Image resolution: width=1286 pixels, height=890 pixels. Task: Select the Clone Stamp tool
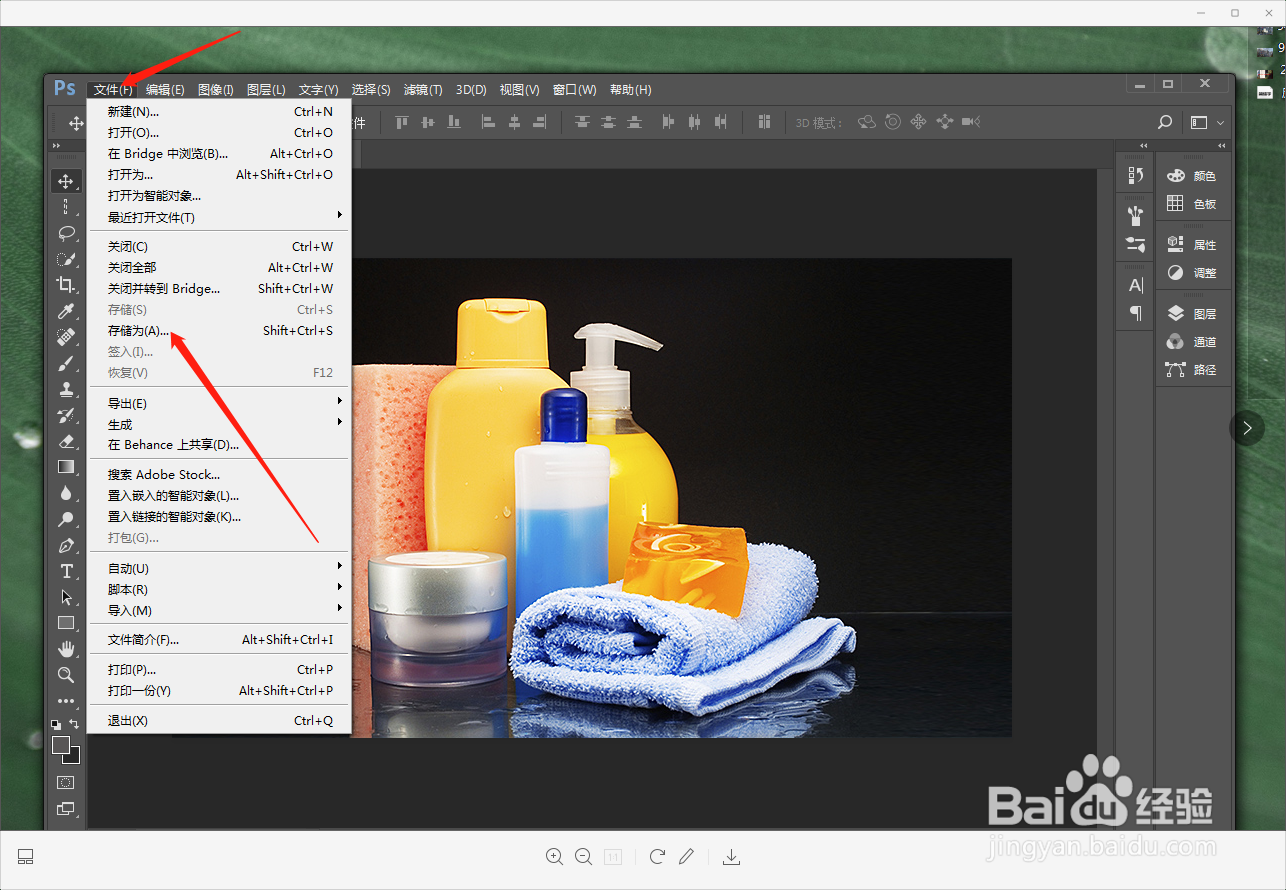click(x=66, y=389)
